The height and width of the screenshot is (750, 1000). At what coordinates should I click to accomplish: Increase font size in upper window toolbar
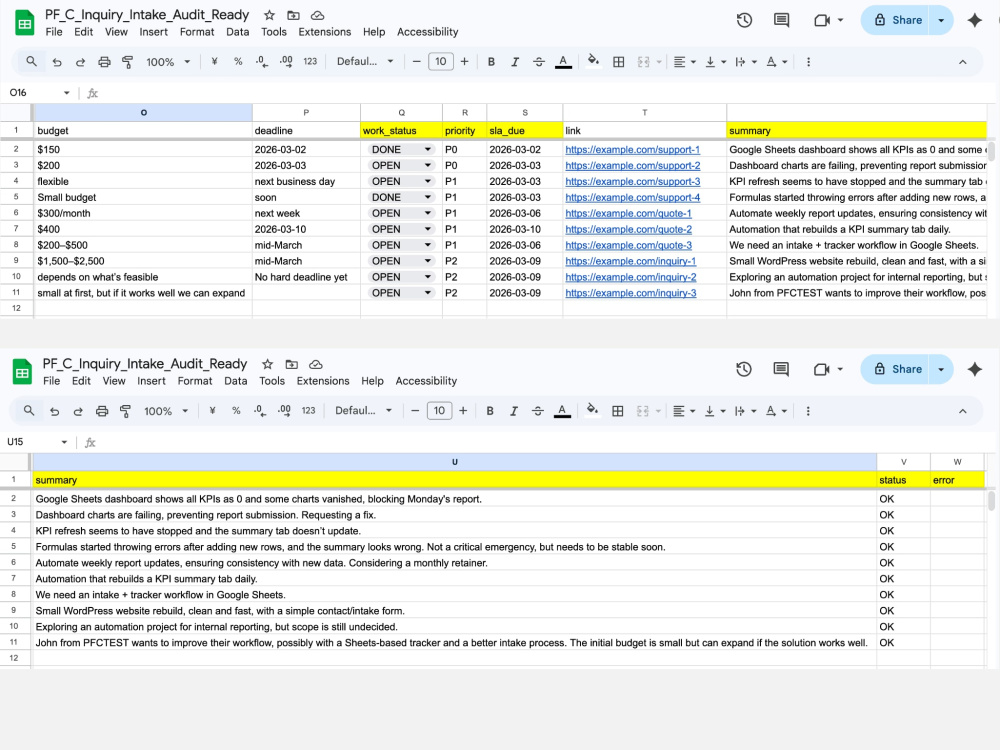(464, 62)
